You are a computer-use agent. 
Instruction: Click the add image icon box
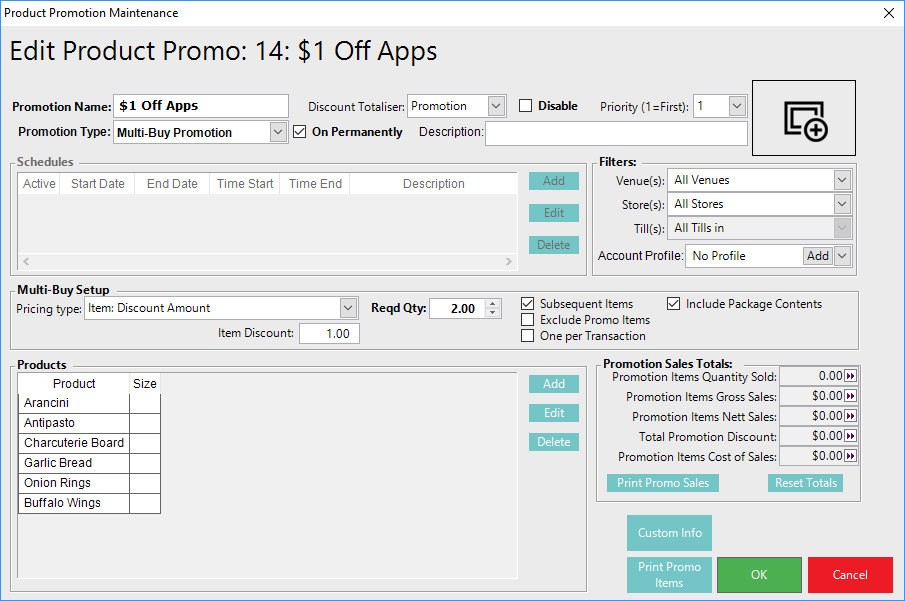pos(804,118)
